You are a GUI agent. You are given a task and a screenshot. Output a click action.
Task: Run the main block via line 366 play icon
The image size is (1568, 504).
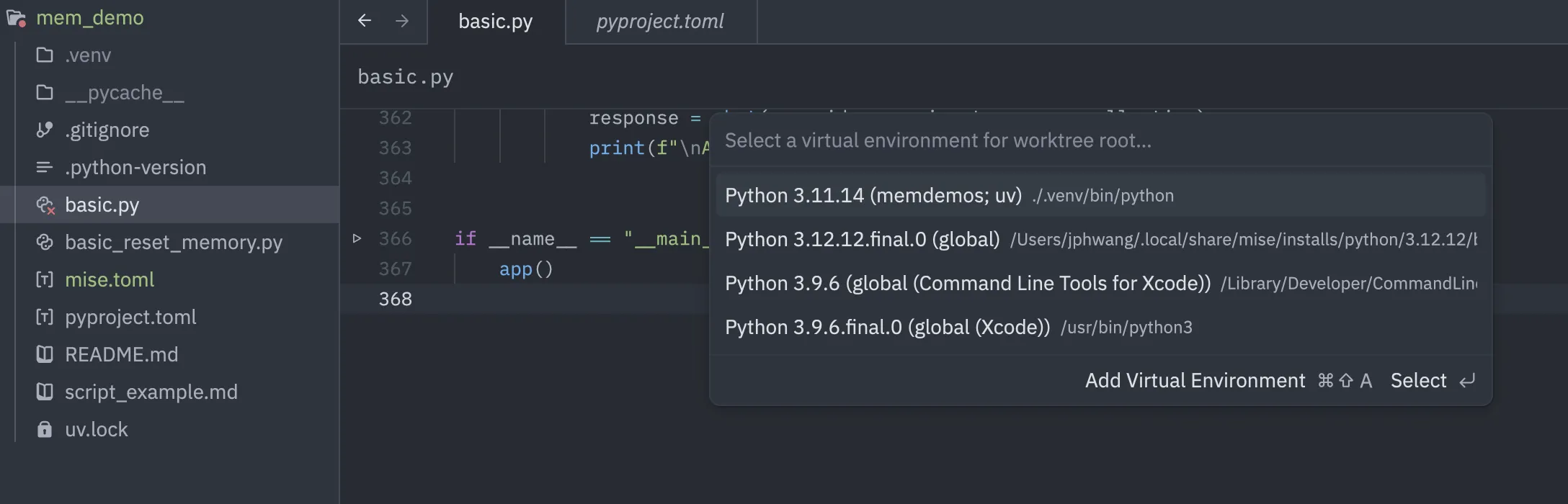pos(357,238)
